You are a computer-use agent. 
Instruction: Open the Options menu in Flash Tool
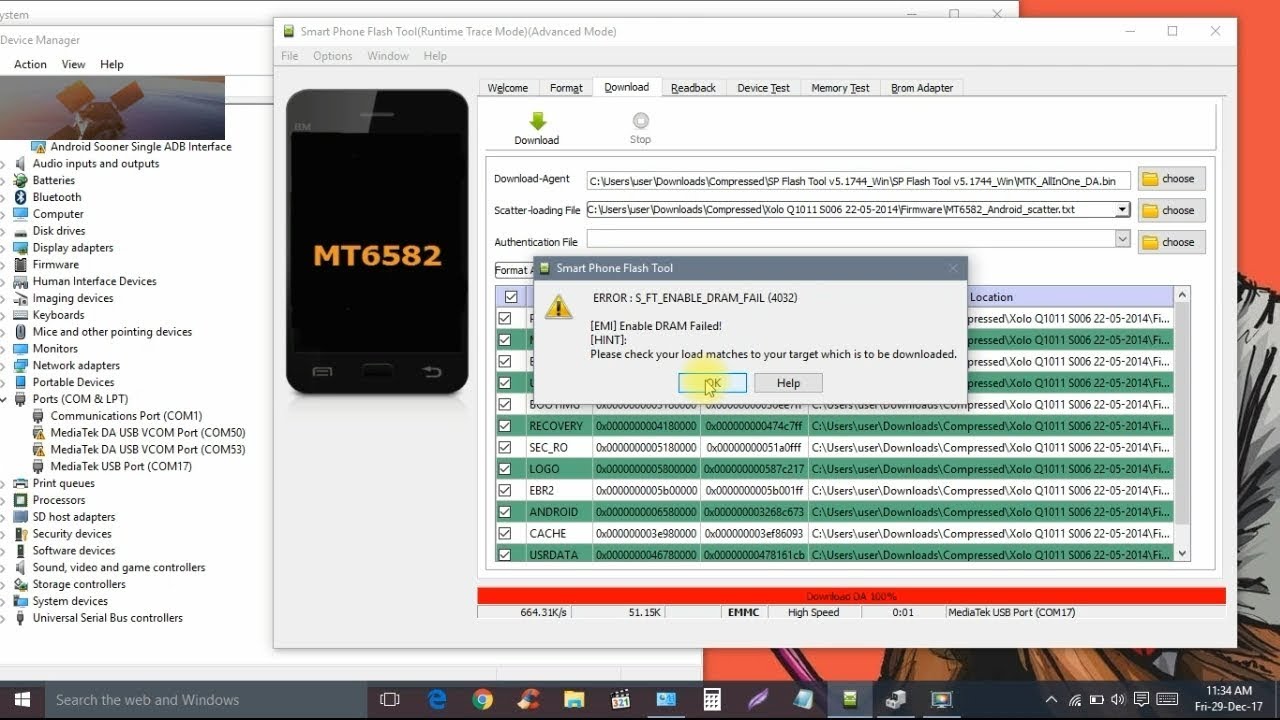pos(332,56)
